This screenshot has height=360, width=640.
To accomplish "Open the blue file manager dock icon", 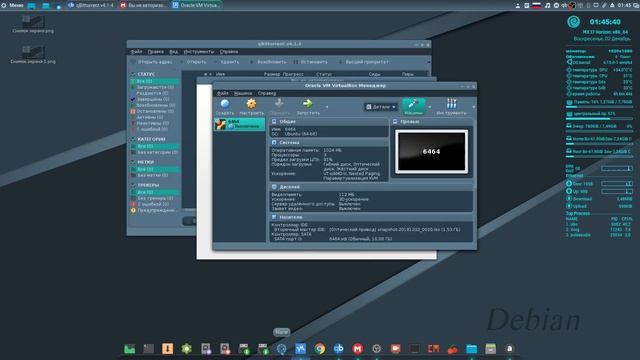I will pyautogui.click(x=471, y=349).
